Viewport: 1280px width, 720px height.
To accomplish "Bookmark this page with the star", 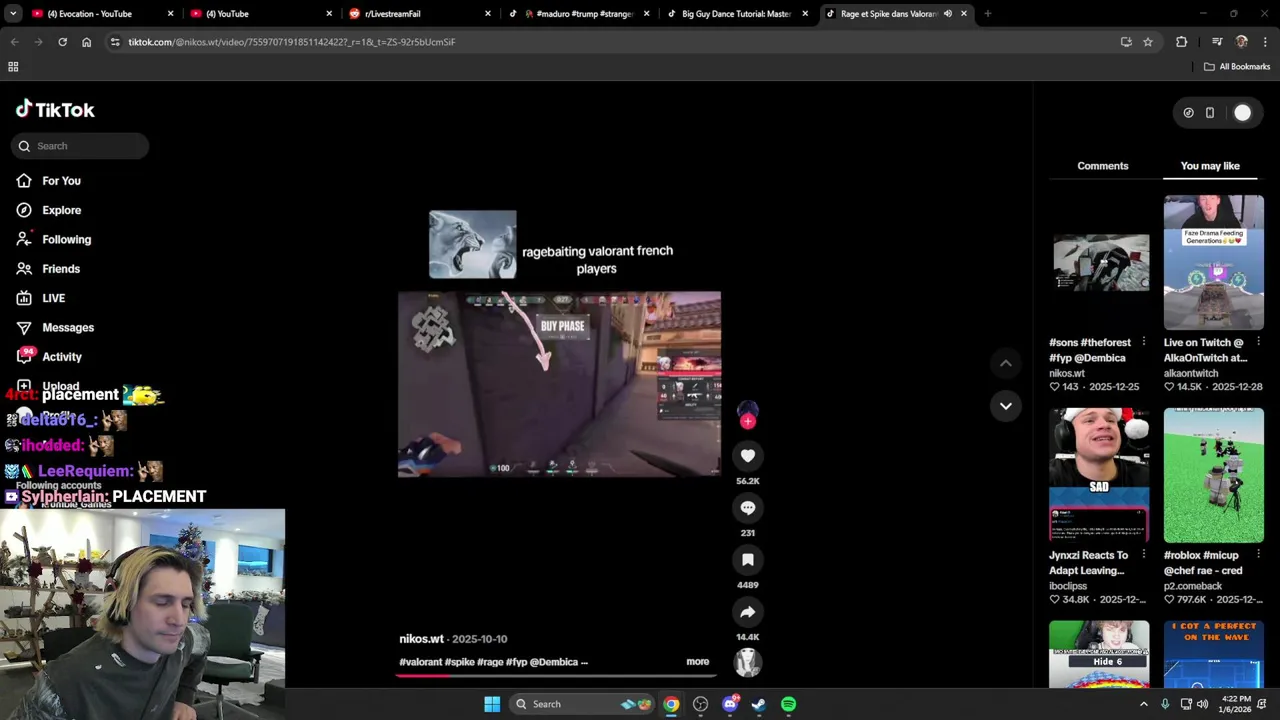I will tap(1148, 42).
